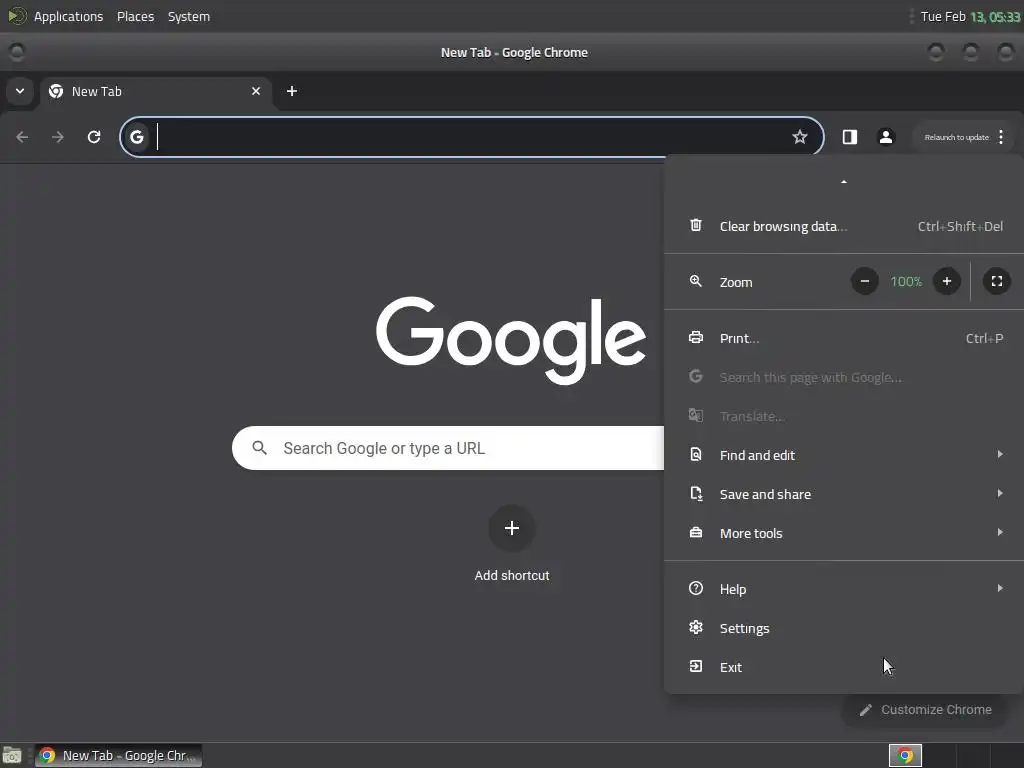Viewport: 1024px width, 768px height.
Task: Open the tab search dropdown chevron
Action: (x=20, y=91)
